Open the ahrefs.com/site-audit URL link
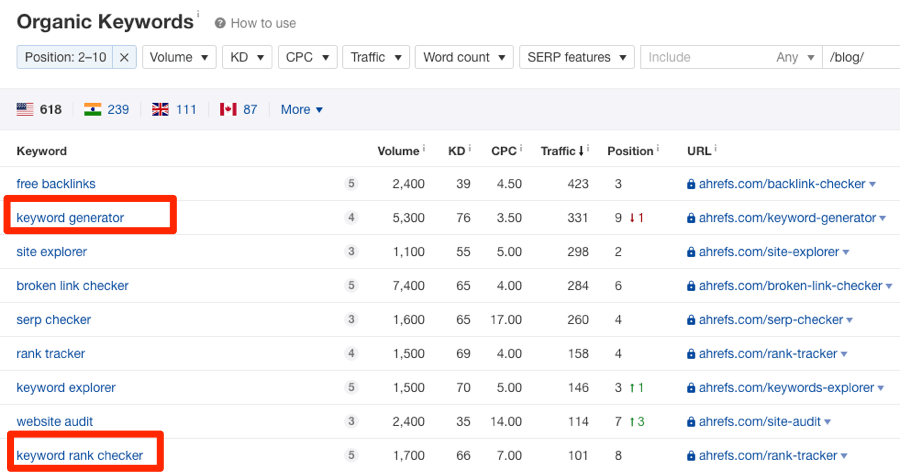Screen dimensions: 900x472 click(x=759, y=421)
